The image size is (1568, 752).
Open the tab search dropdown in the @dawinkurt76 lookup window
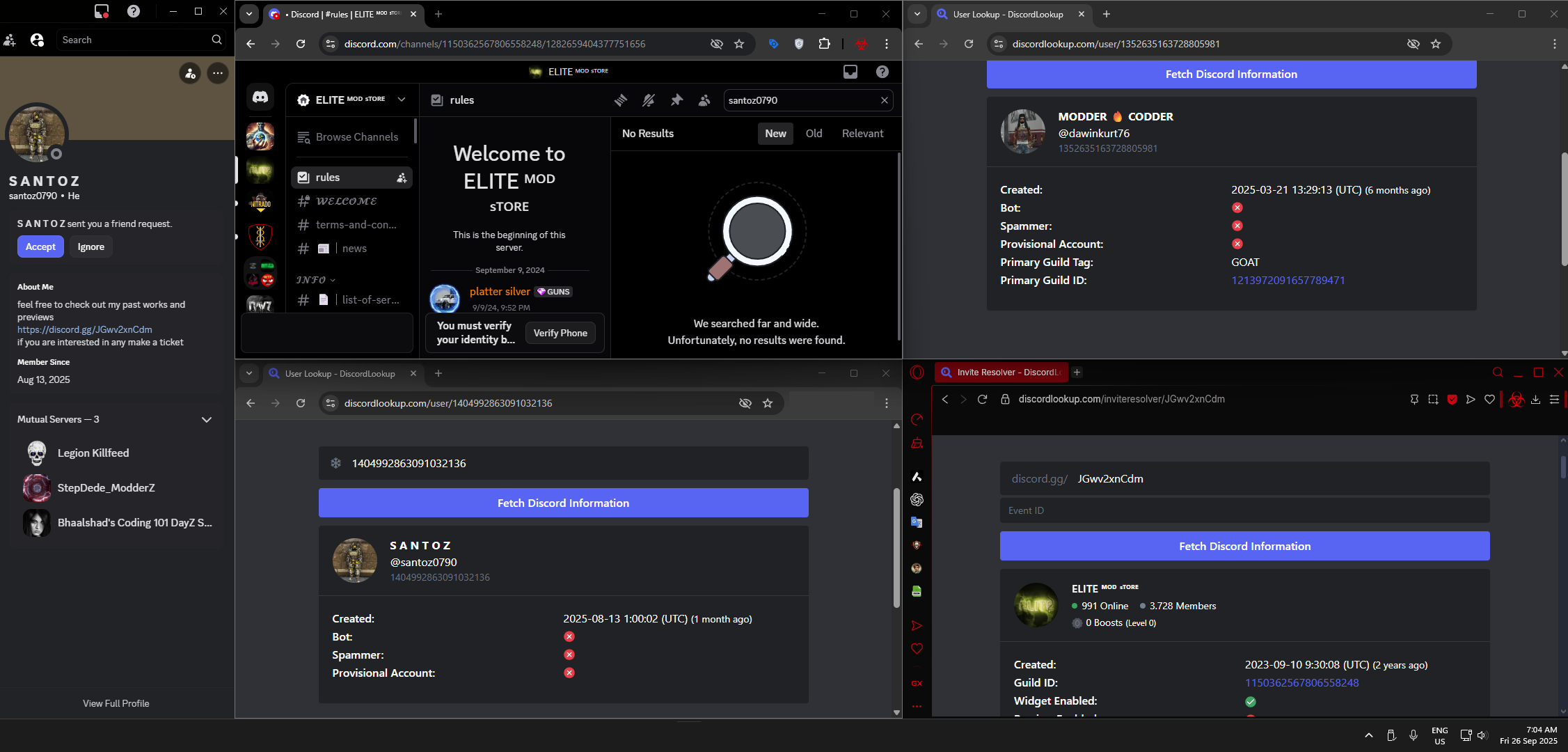pos(917,14)
